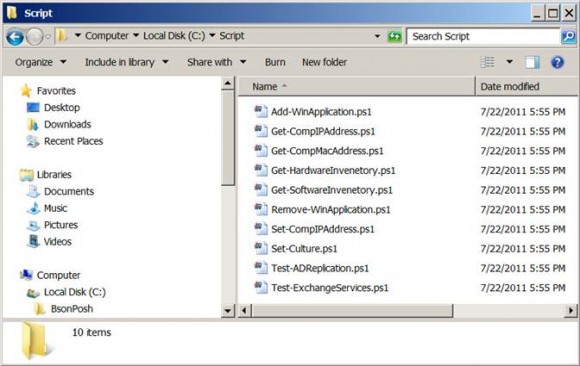Open the Share with dropdown
The height and width of the screenshot is (366, 580).
pyautogui.click(x=216, y=62)
